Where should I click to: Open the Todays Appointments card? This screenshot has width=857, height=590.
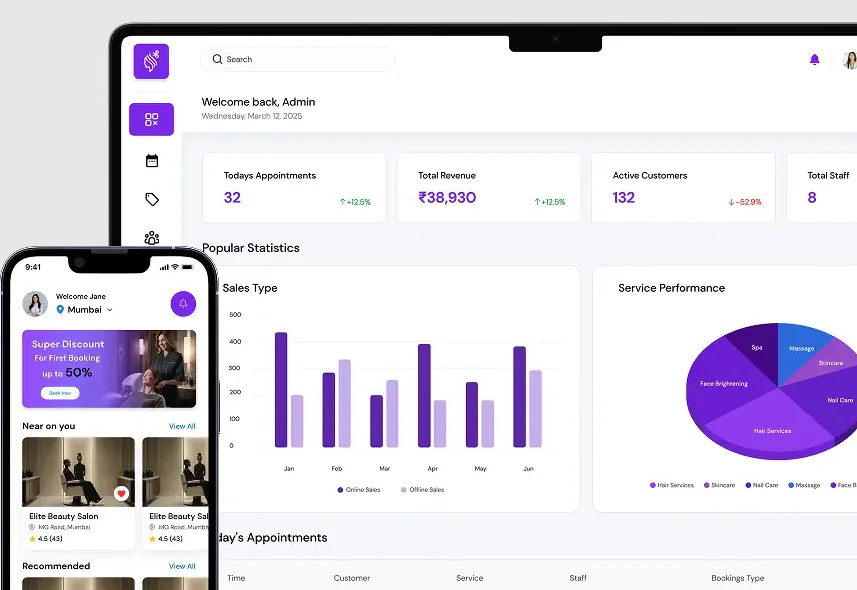tap(294, 188)
